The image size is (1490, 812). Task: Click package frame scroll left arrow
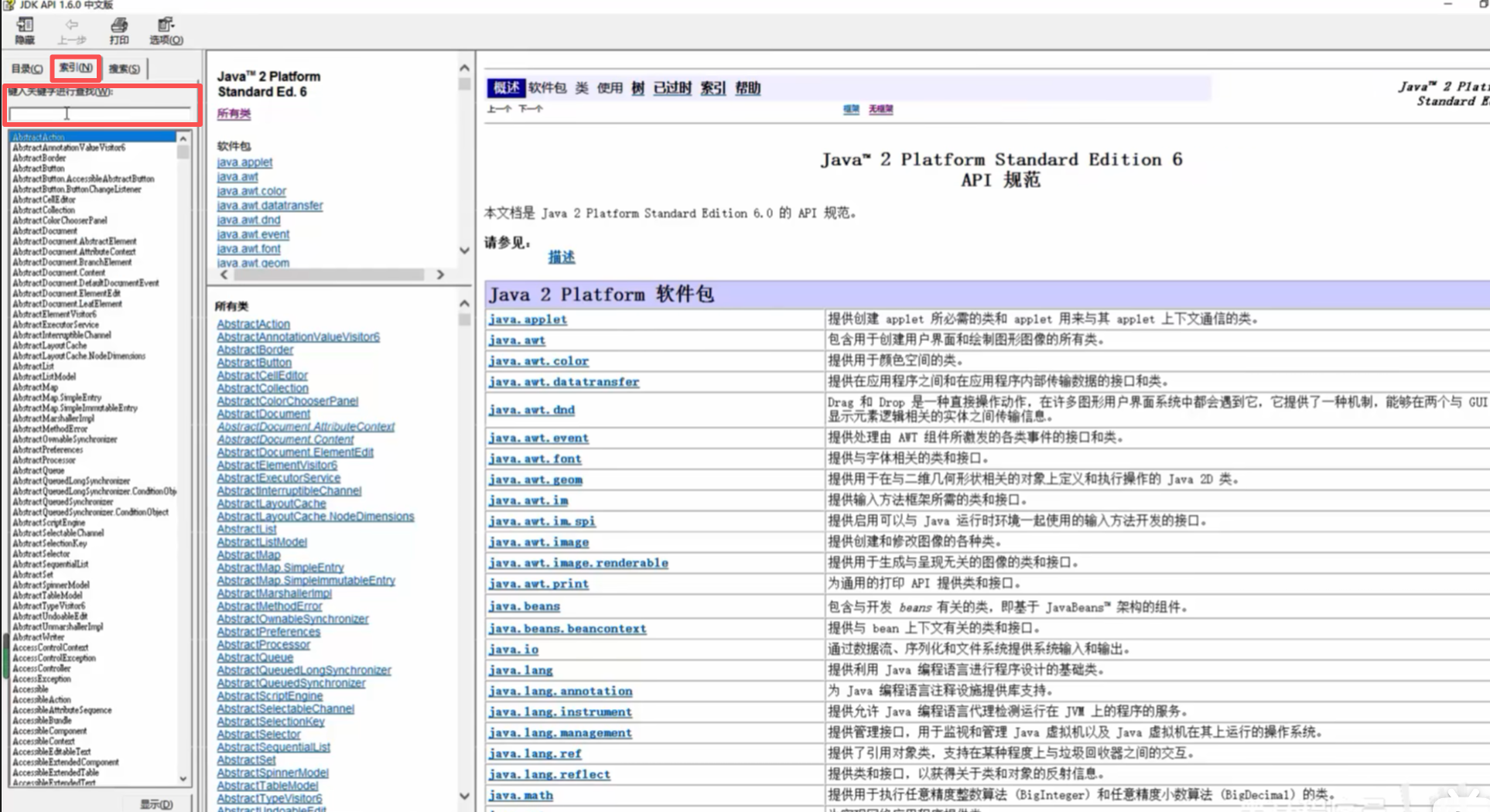(x=224, y=275)
